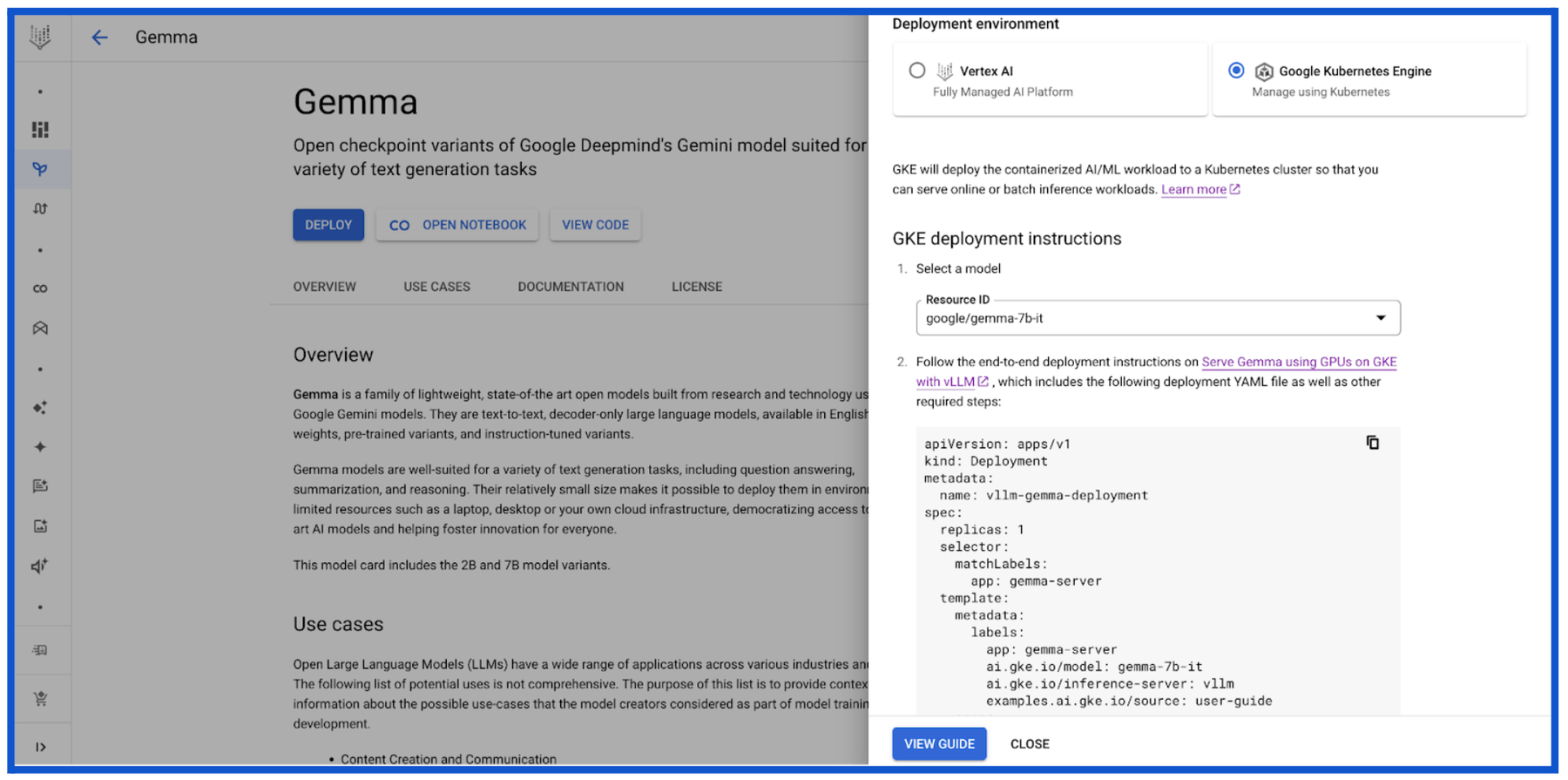The width and height of the screenshot is (1568, 780).
Task: Select the Vertex AI deployment environment
Action: click(x=918, y=71)
